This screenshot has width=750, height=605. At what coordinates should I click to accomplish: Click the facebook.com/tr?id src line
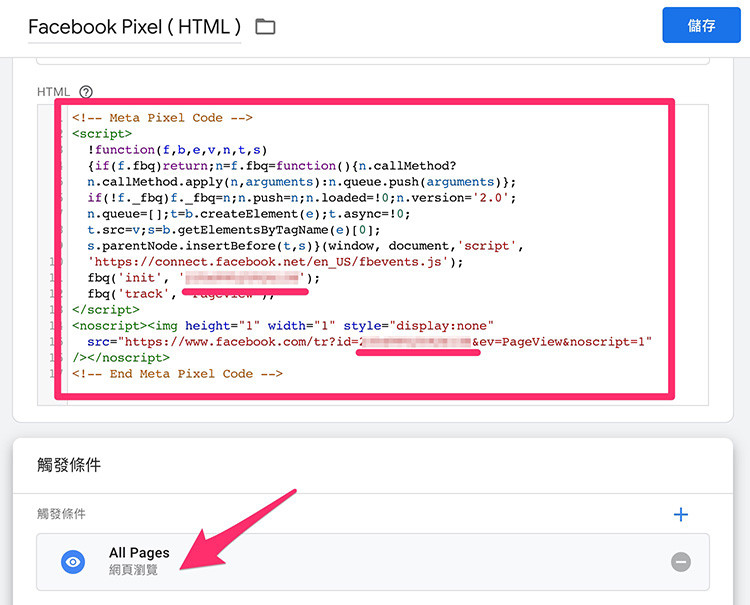point(369,342)
